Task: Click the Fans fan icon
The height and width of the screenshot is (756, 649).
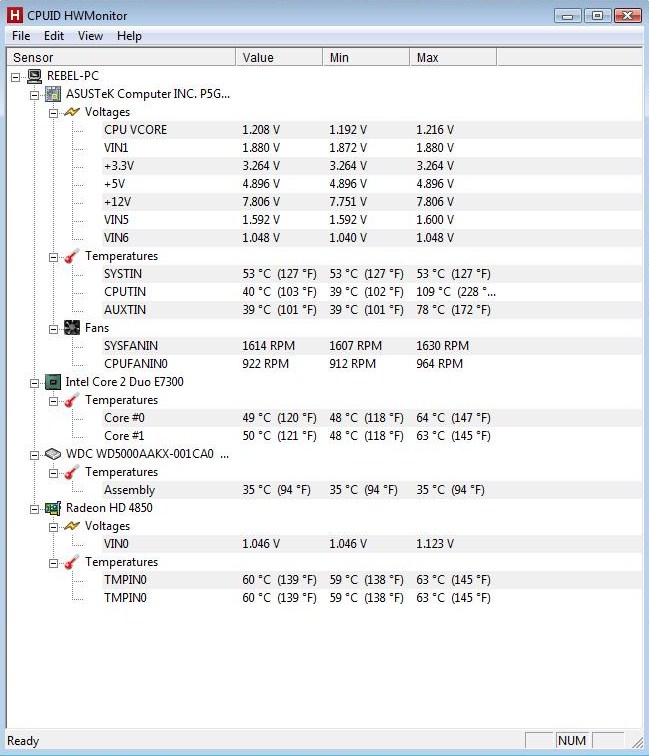Action: coord(72,328)
